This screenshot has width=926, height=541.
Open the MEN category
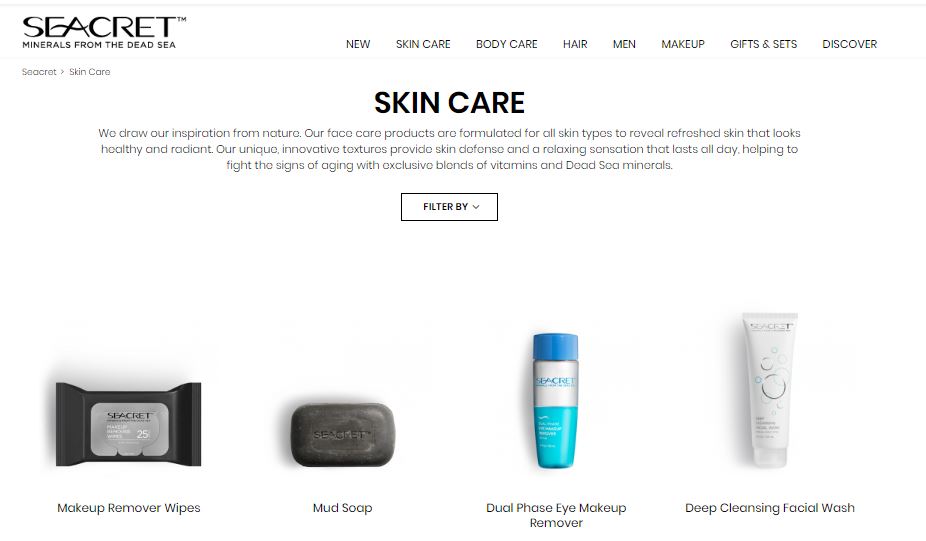click(x=624, y=44)
